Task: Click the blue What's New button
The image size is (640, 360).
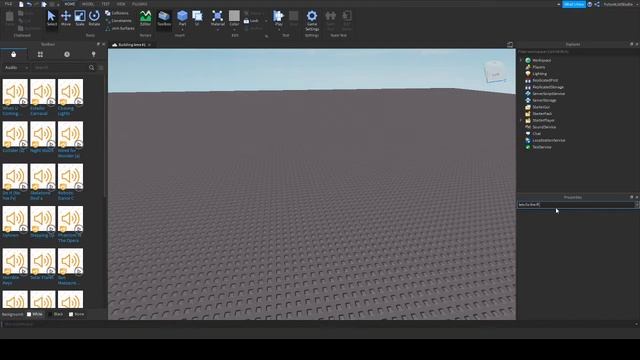Action: click(574, 4)
